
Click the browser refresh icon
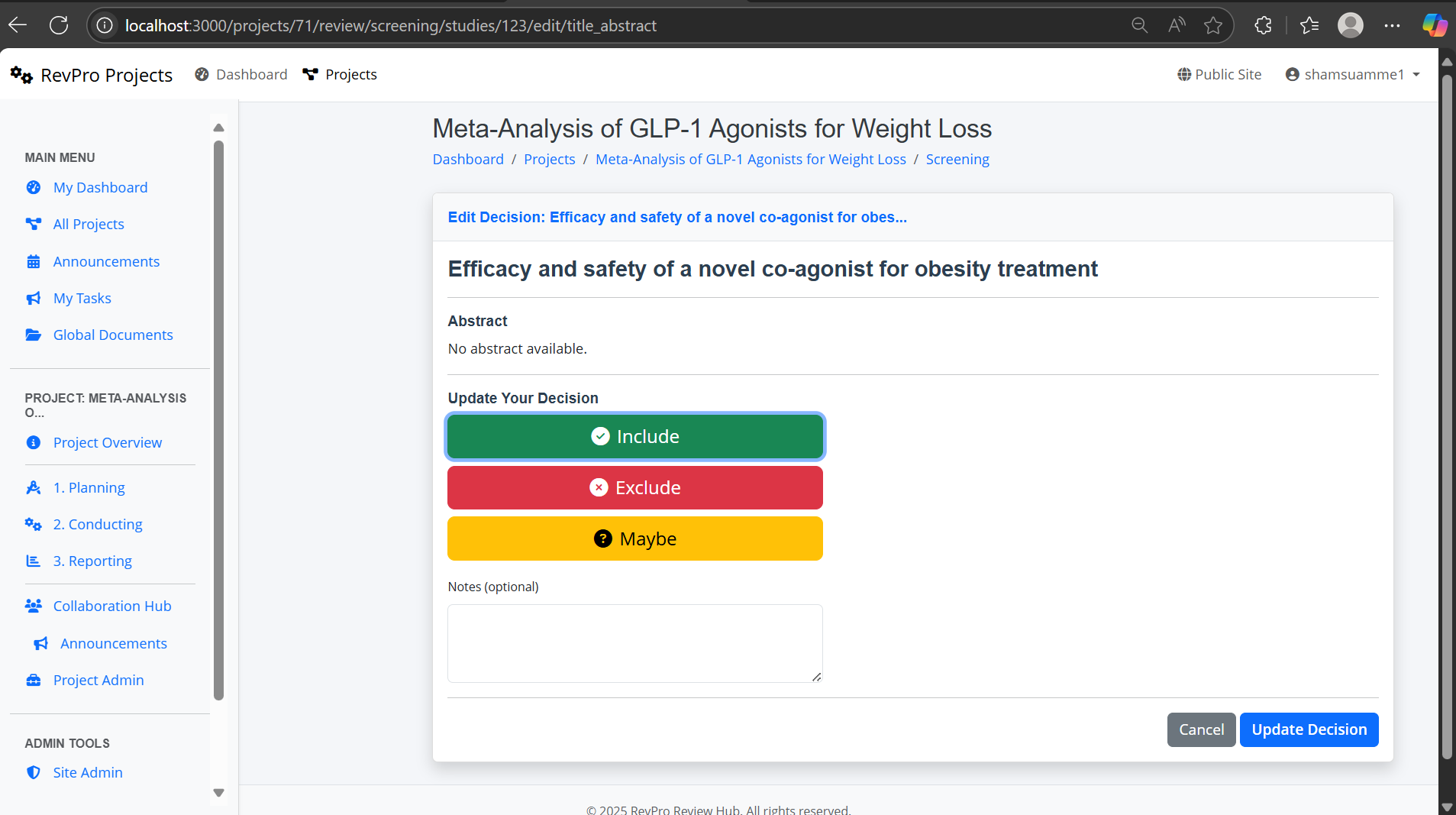coord(59,25)
